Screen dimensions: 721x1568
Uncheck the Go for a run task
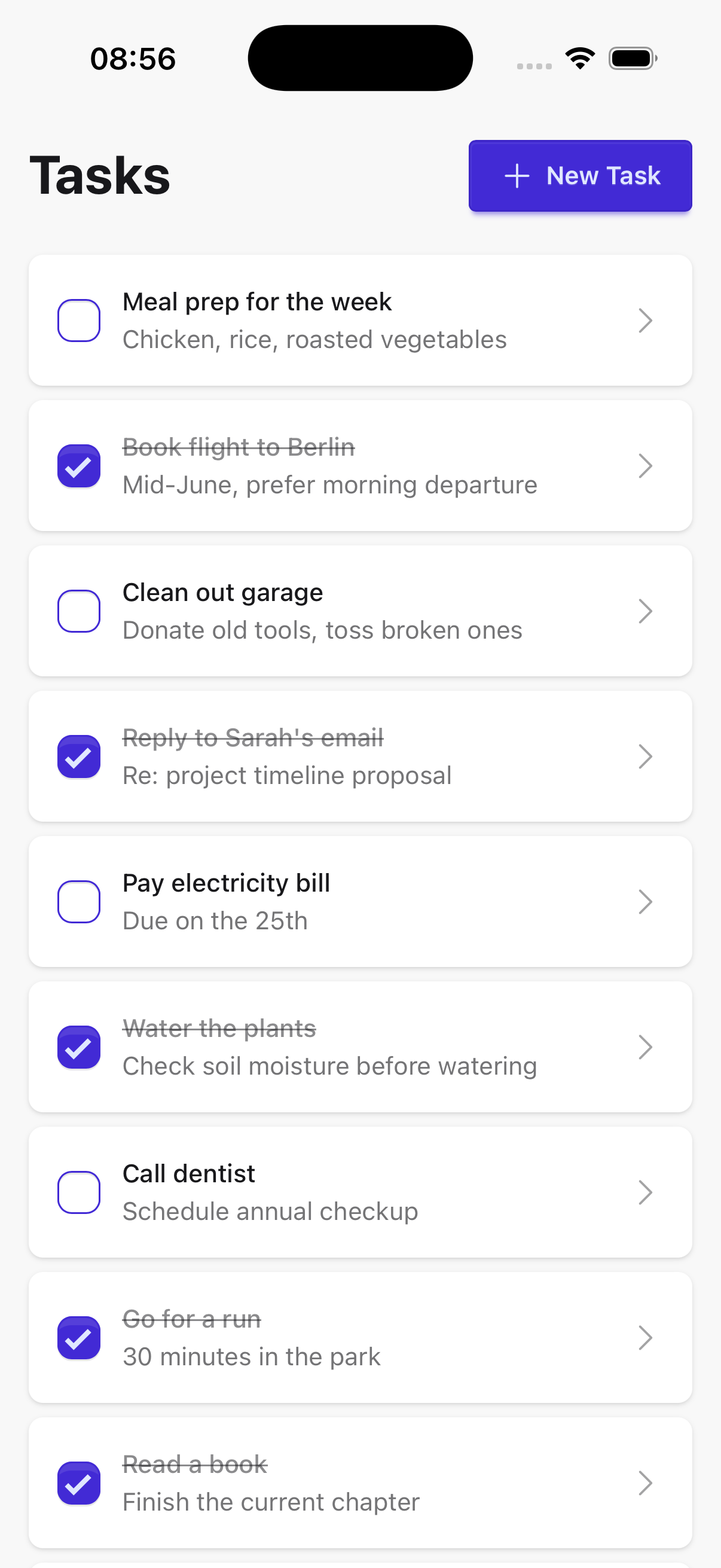79,1337
